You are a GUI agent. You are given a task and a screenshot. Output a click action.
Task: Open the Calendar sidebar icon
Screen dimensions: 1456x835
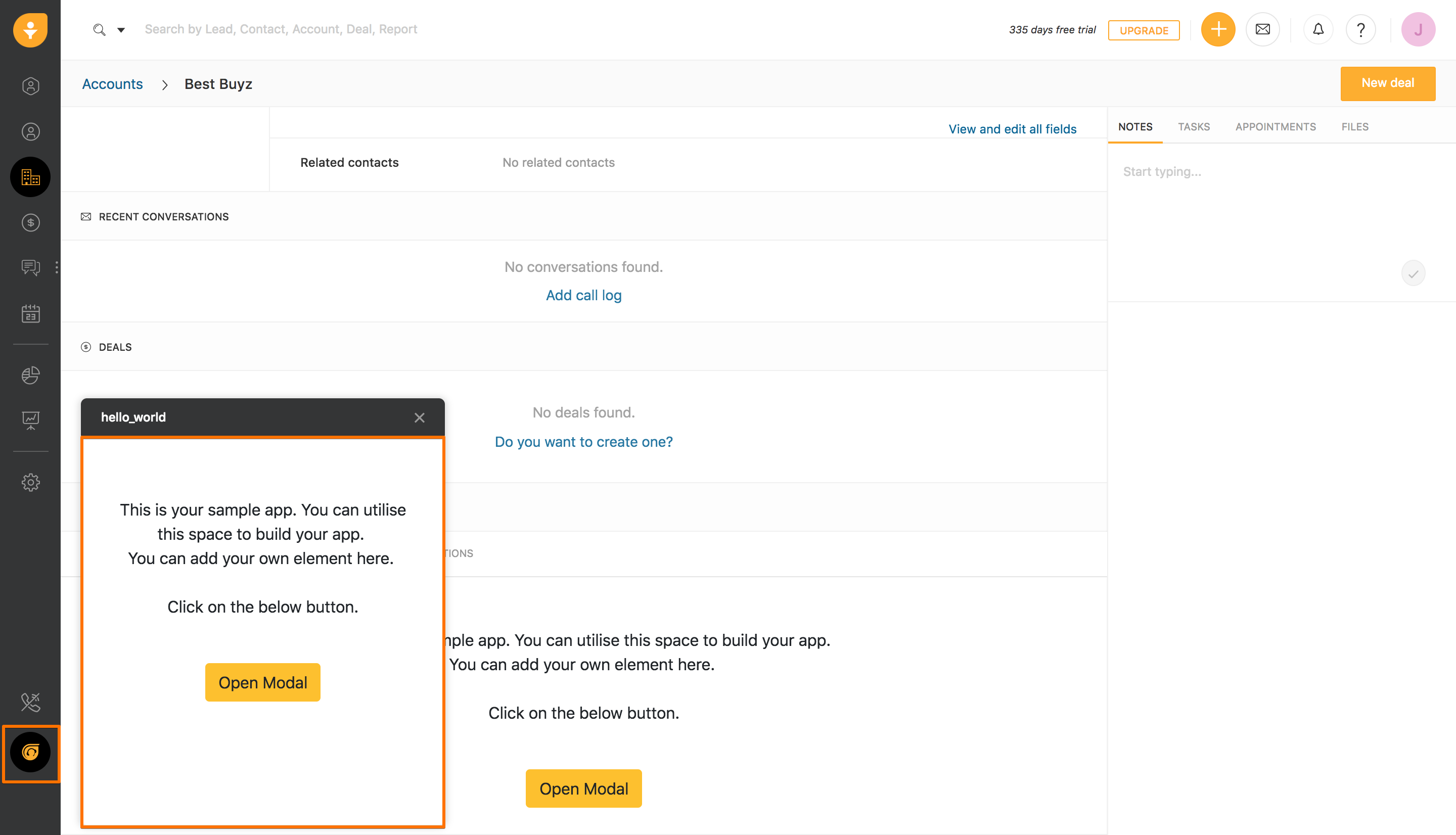(x=30, y=314)
